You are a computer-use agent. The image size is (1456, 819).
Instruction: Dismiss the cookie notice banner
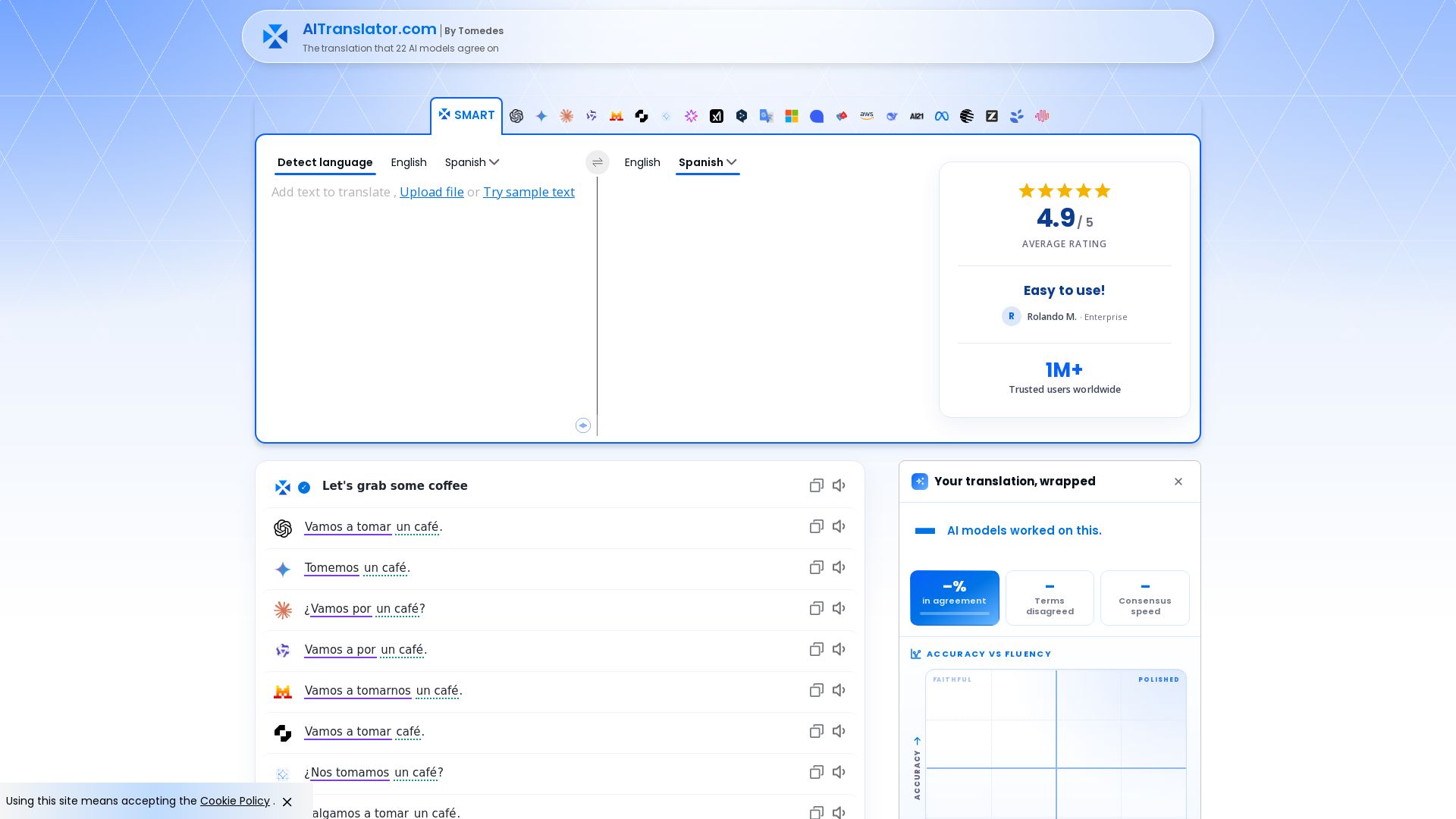[x=287, y=802]
